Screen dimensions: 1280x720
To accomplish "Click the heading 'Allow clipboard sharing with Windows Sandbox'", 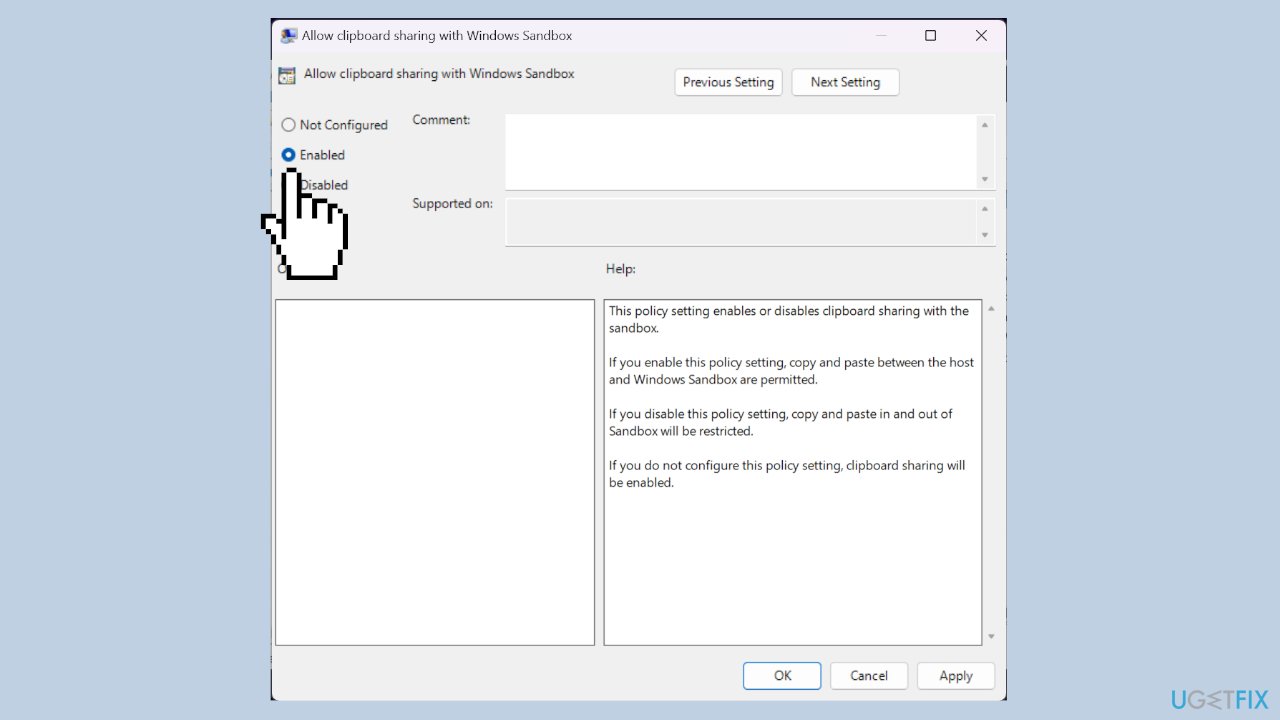I will coord(439,74).
